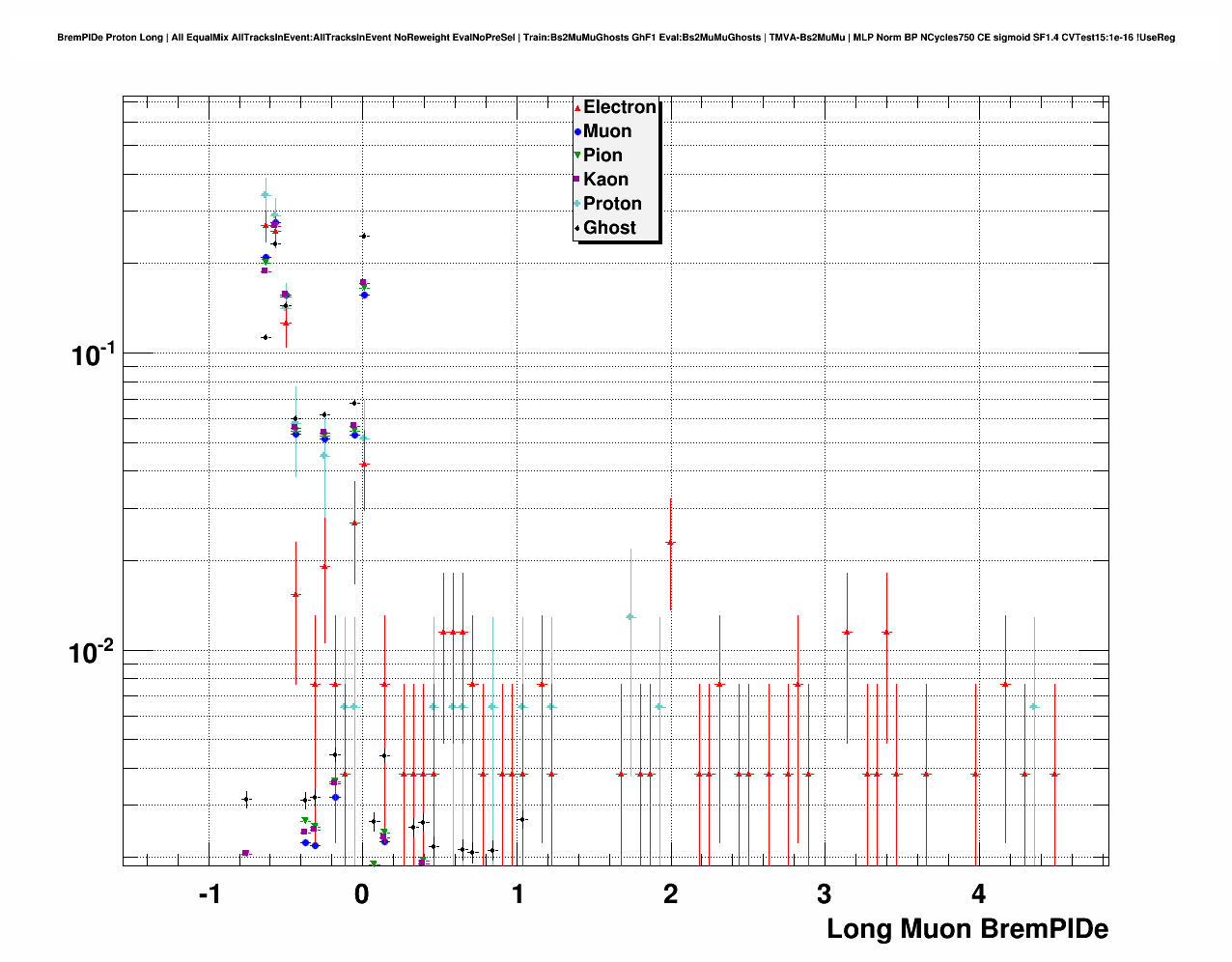Select the topmost cyan Proton data point
This screenshot has height=962, width=1232.
266,195
